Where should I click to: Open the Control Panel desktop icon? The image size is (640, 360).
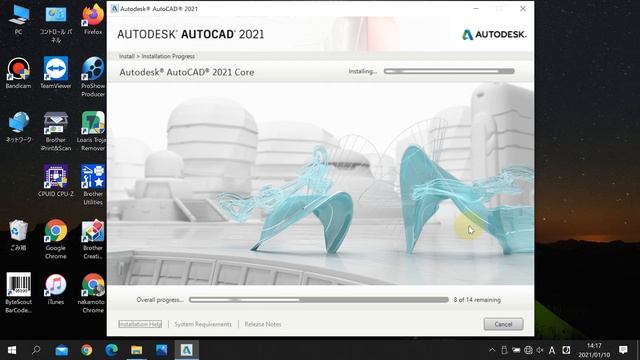click(x=56, y=23)
